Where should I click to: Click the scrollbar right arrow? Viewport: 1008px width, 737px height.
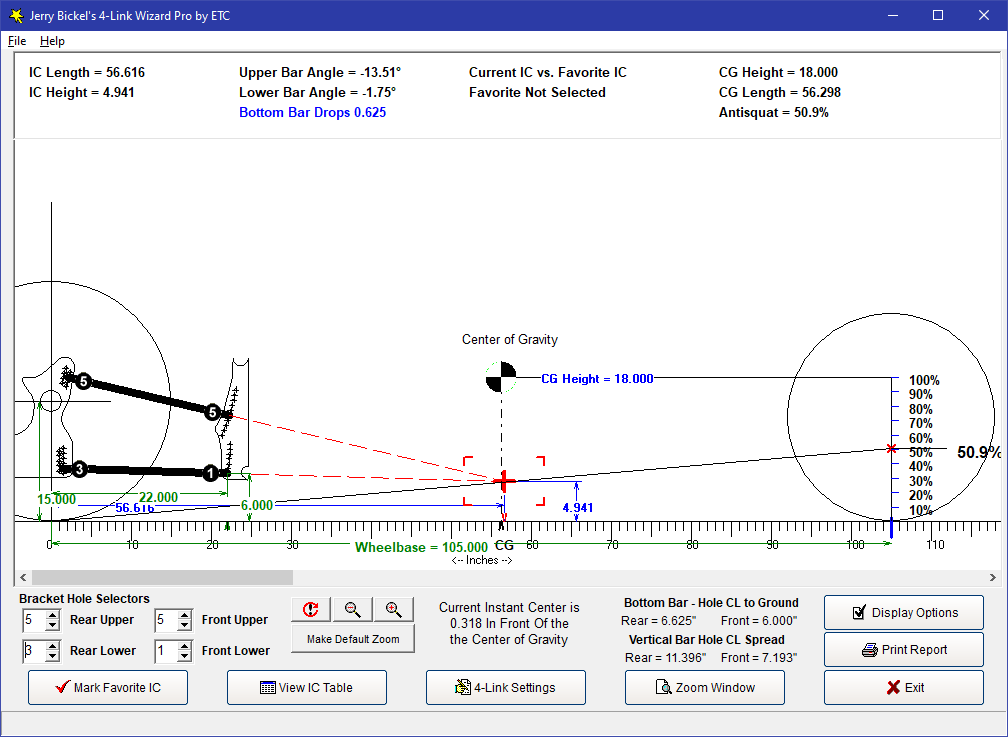pos(993,577)
